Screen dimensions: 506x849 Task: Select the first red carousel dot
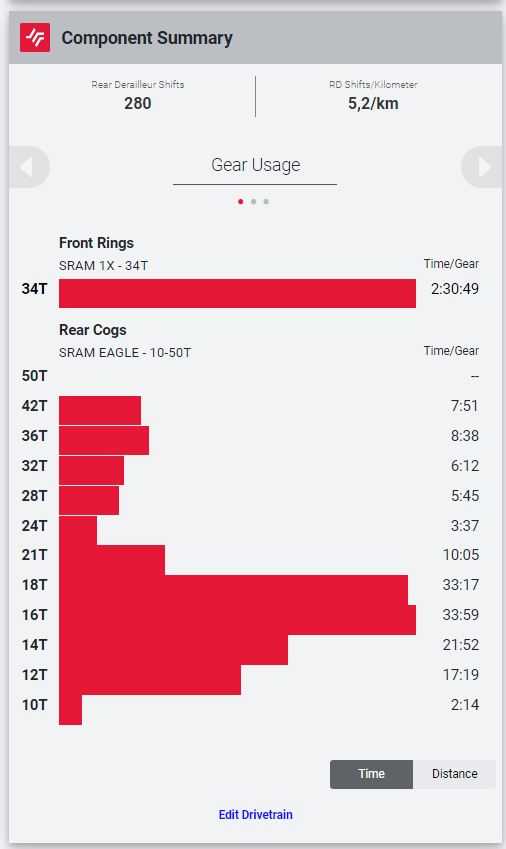tap(241, 201)
